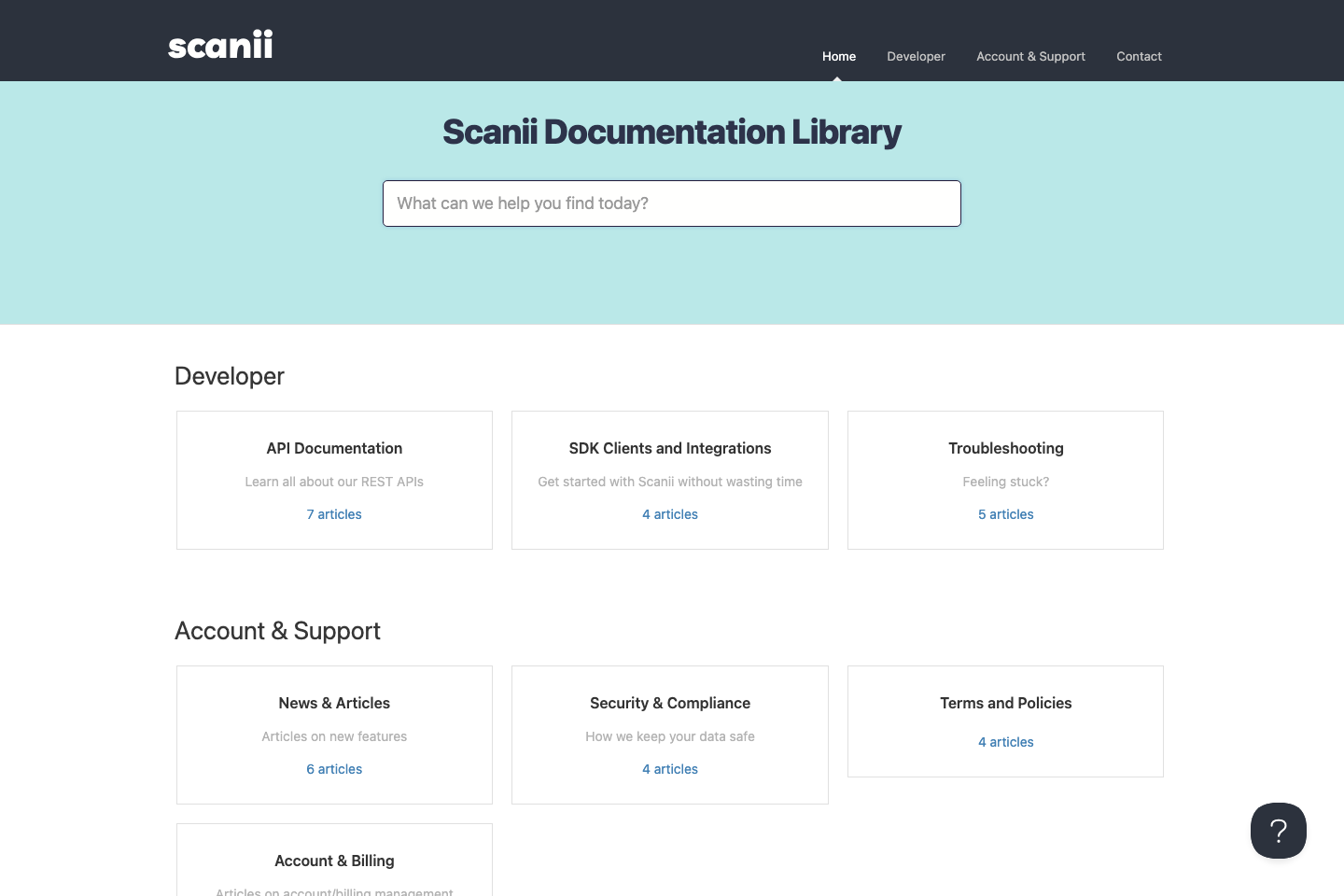1344x896 pixels.
Task: View the 4 Terms and Policies articles
Action: pos(1005,742)
